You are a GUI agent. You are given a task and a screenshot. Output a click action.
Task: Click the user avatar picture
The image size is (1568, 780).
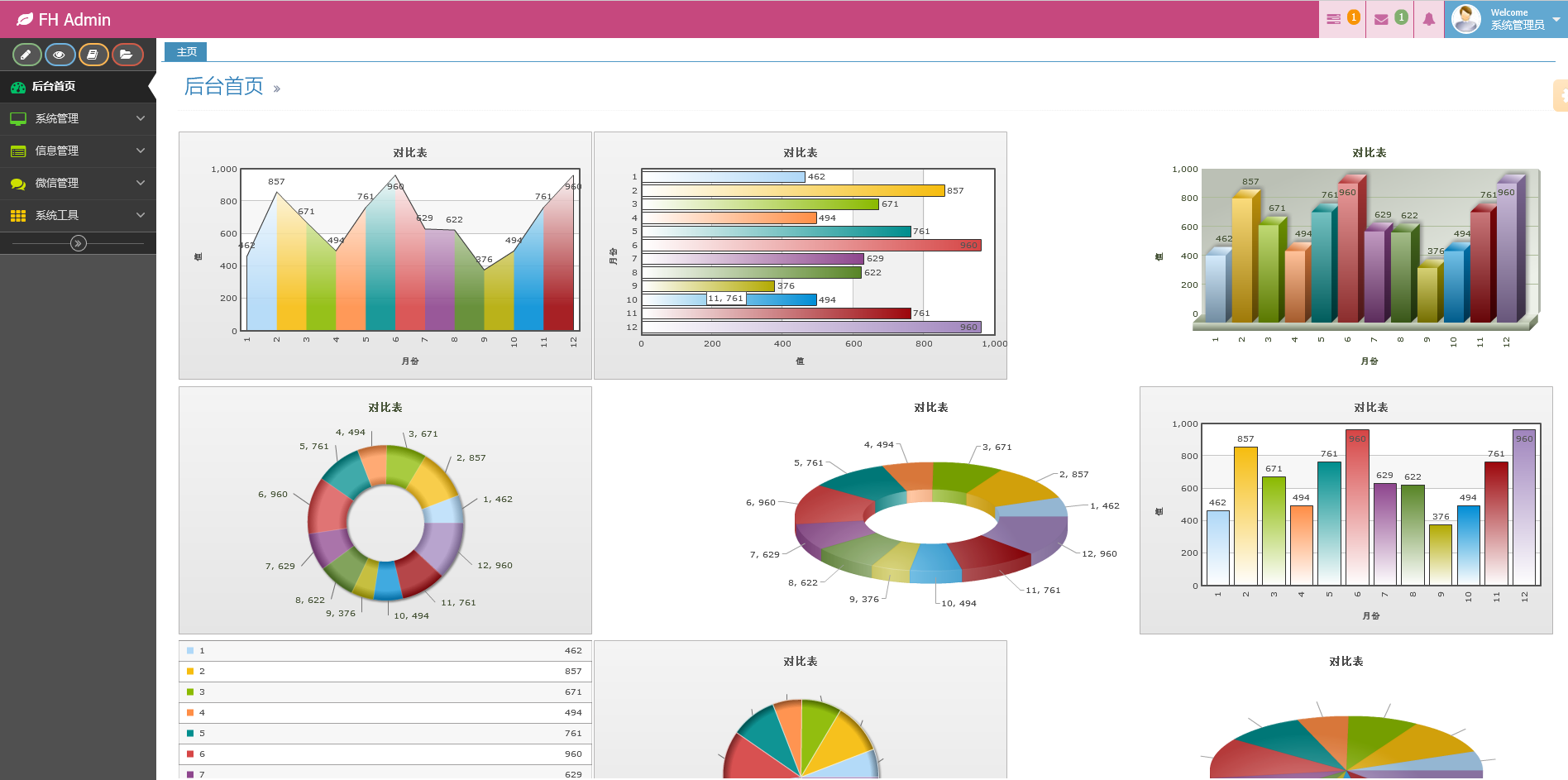click(x=1465, y=19)
